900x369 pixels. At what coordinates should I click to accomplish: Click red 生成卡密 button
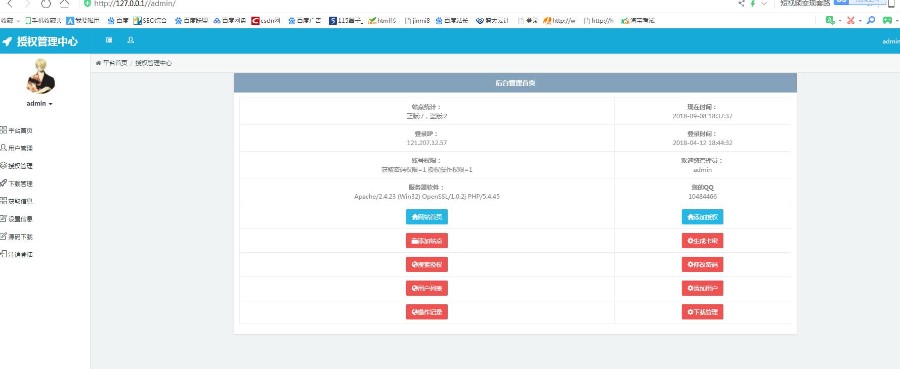[703, 240]
